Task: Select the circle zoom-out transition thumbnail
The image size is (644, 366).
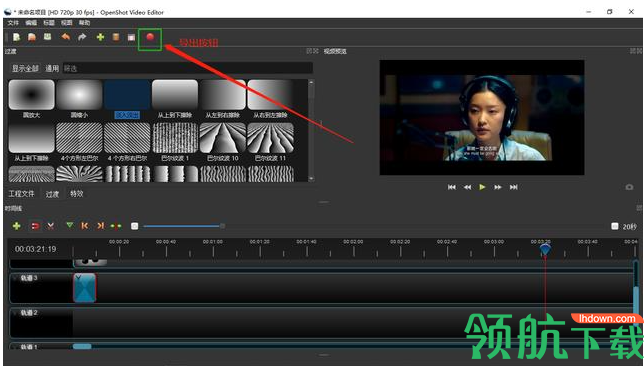Action: tap(79, 95)
